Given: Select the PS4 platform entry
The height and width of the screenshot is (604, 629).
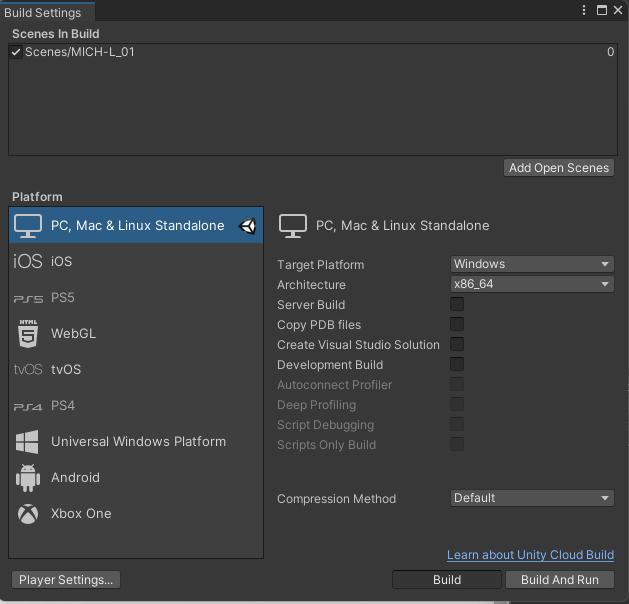Looking at the screenshot, I should click(x=136, y=405).
